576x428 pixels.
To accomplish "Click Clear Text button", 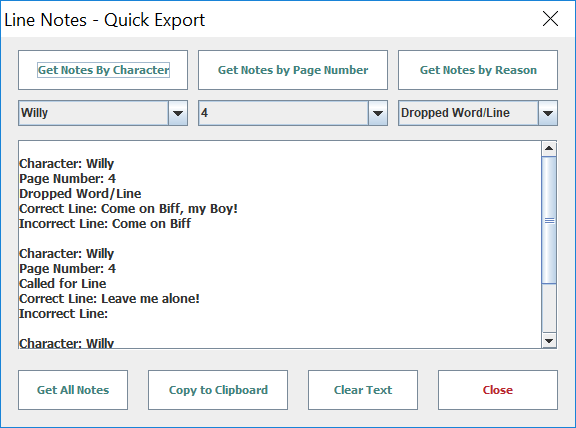I will coord(363,390).
